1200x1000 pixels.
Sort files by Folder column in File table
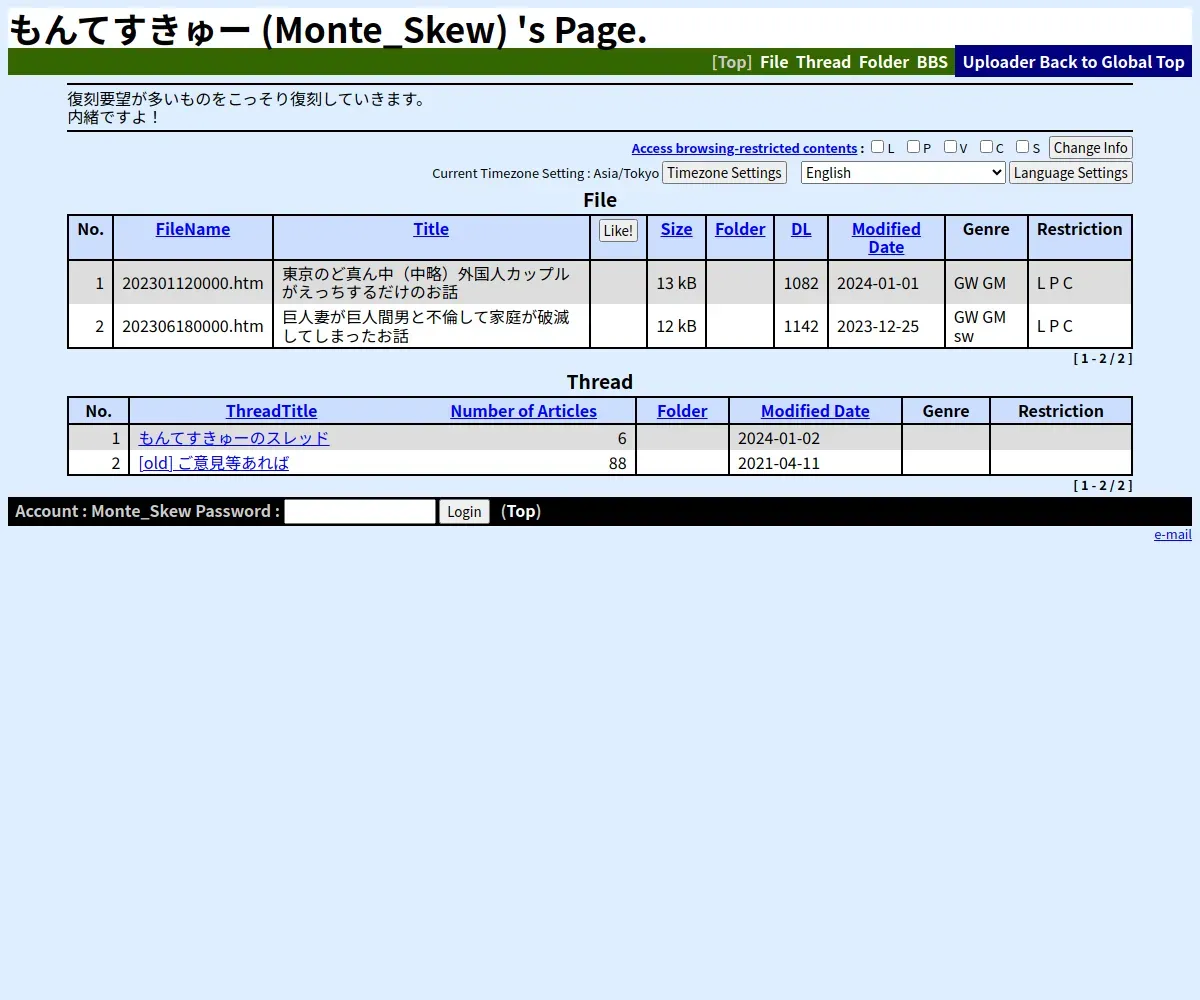740,229
